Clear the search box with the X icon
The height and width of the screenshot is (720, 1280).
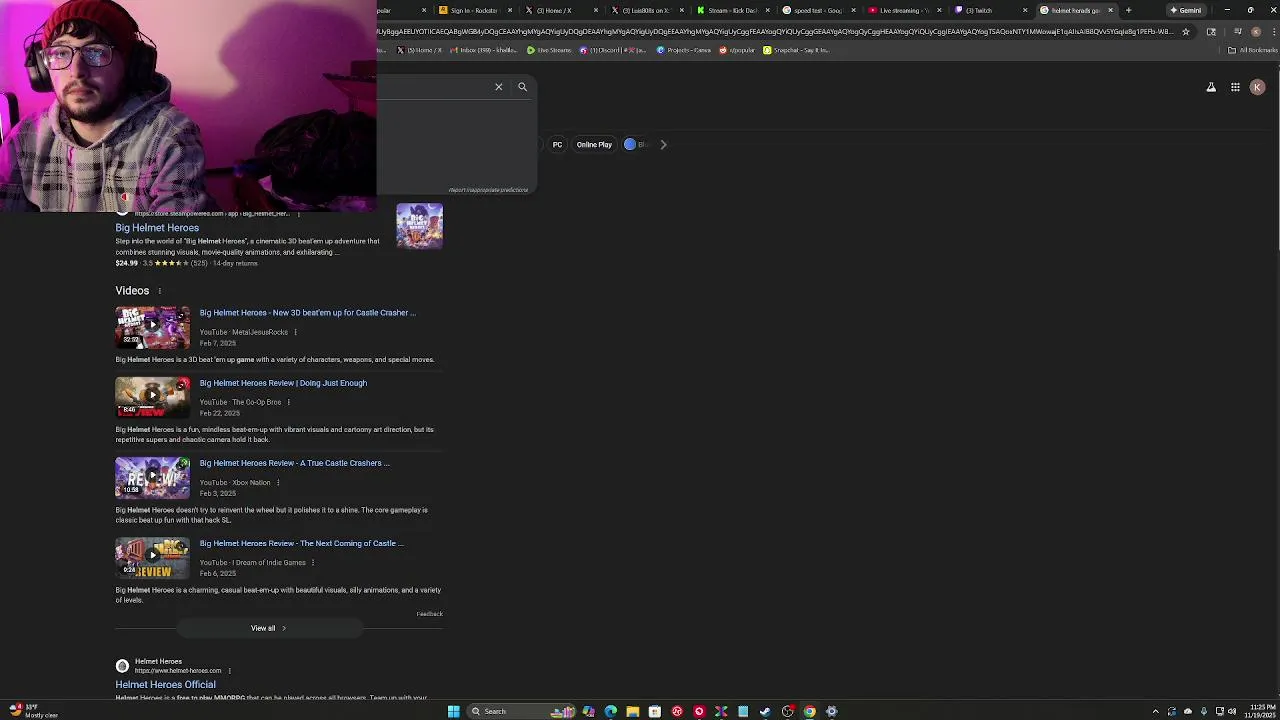tap(499, 87)
